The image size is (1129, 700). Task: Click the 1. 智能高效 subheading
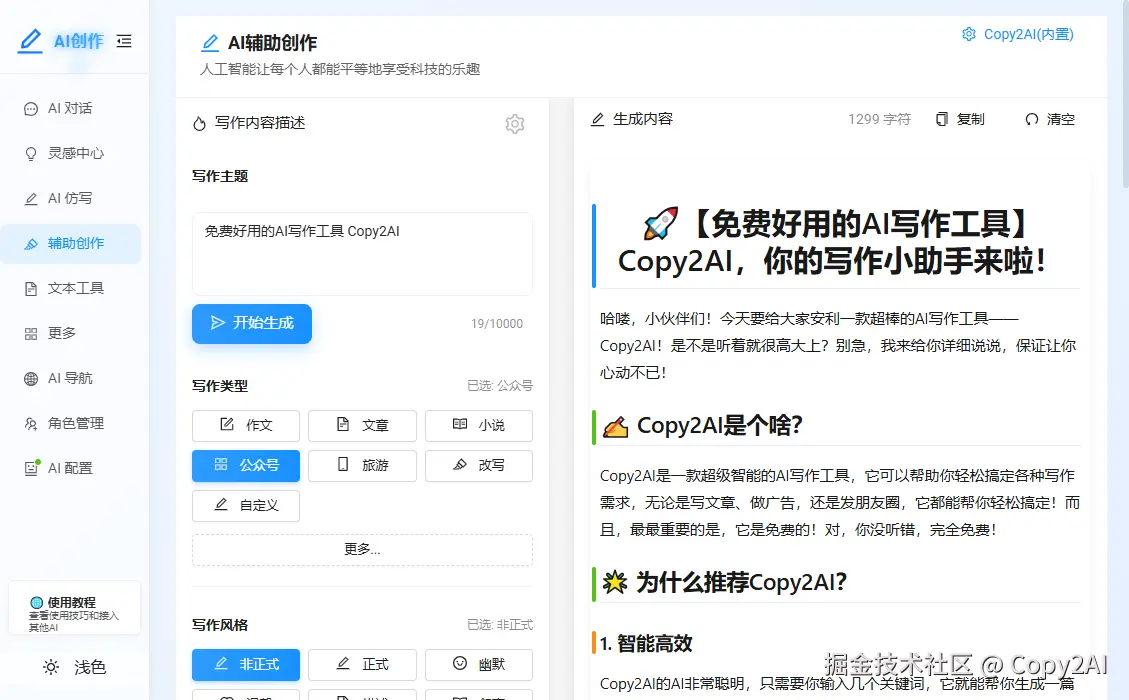646,644
